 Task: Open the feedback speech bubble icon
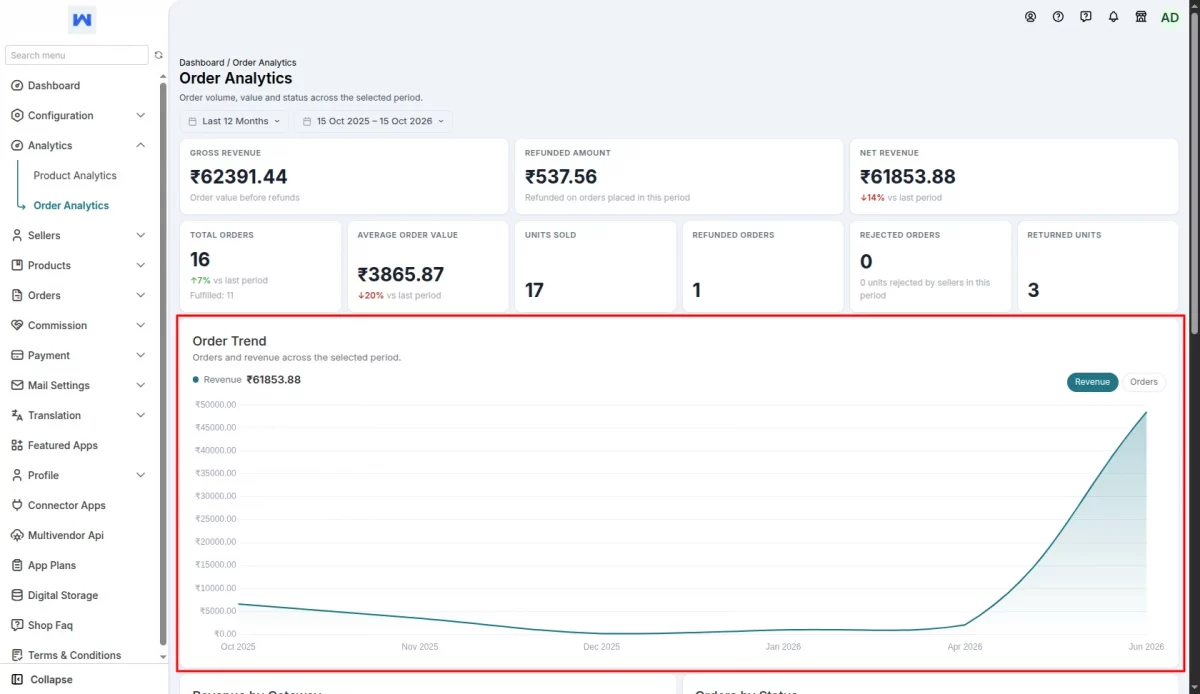pyautogui.click(x=1086, y=17)
